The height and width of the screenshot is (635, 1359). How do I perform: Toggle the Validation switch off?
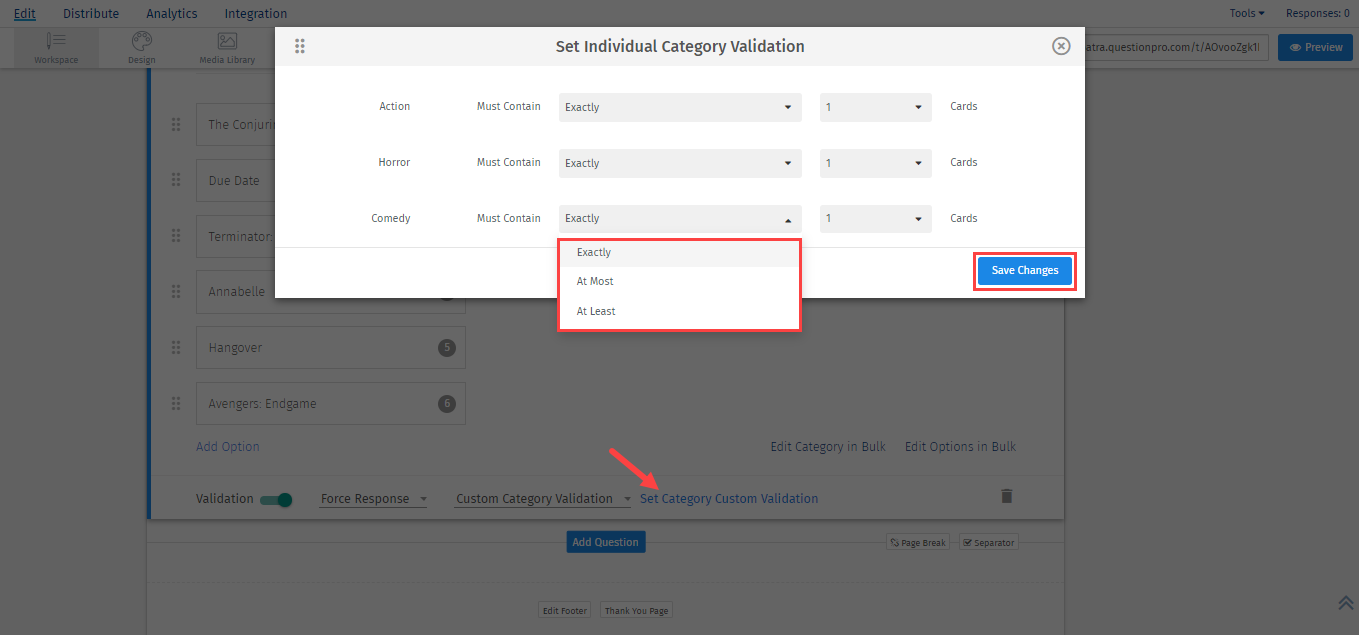pyautogui.click(x=276, y=499)
